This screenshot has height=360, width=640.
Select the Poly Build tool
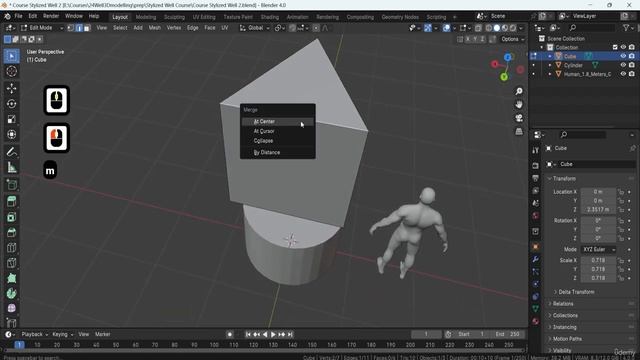tap(11, 278)
